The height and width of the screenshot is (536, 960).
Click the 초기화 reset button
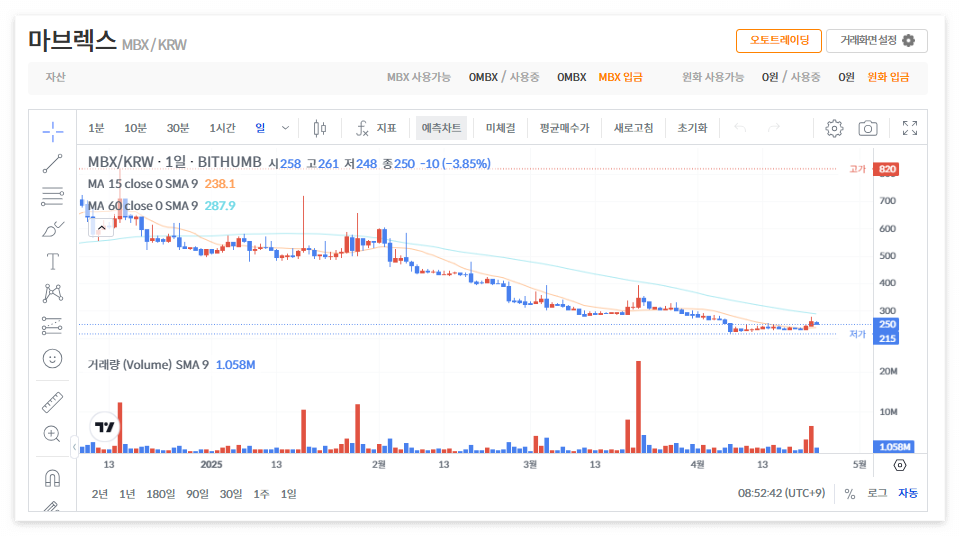(x=692, y=128)
